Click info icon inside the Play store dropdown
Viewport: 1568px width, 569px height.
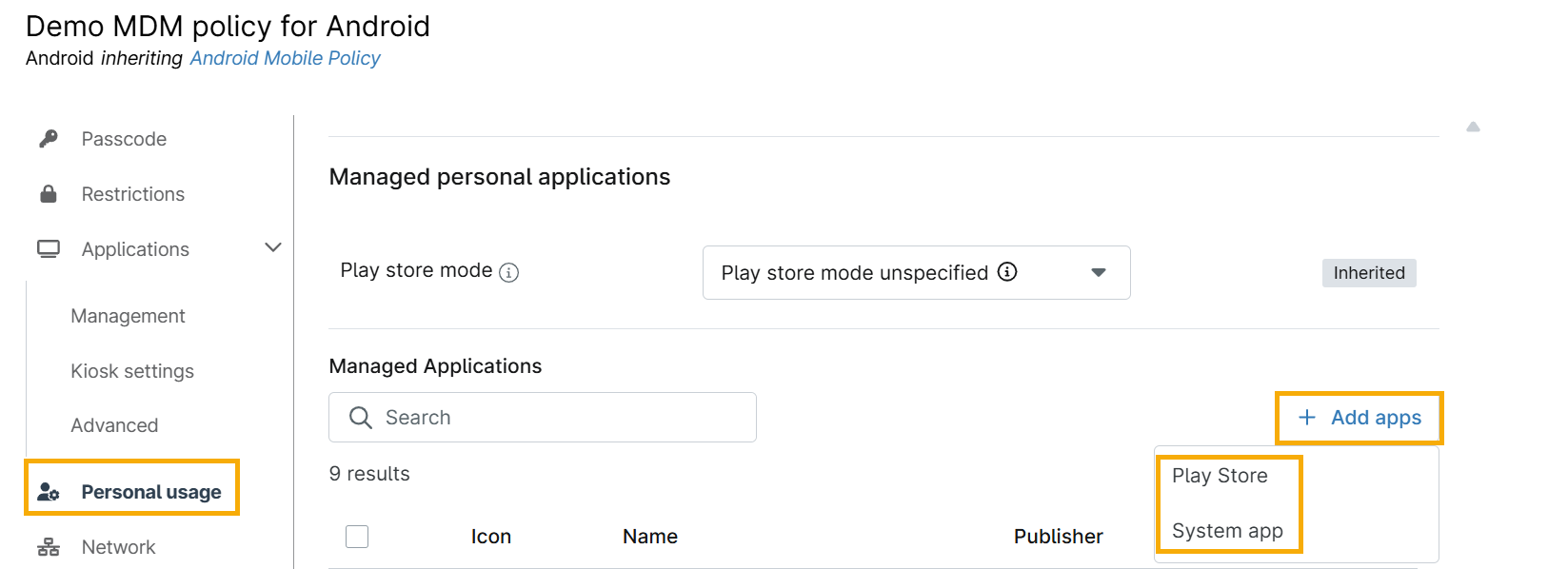coord(1007,272)
